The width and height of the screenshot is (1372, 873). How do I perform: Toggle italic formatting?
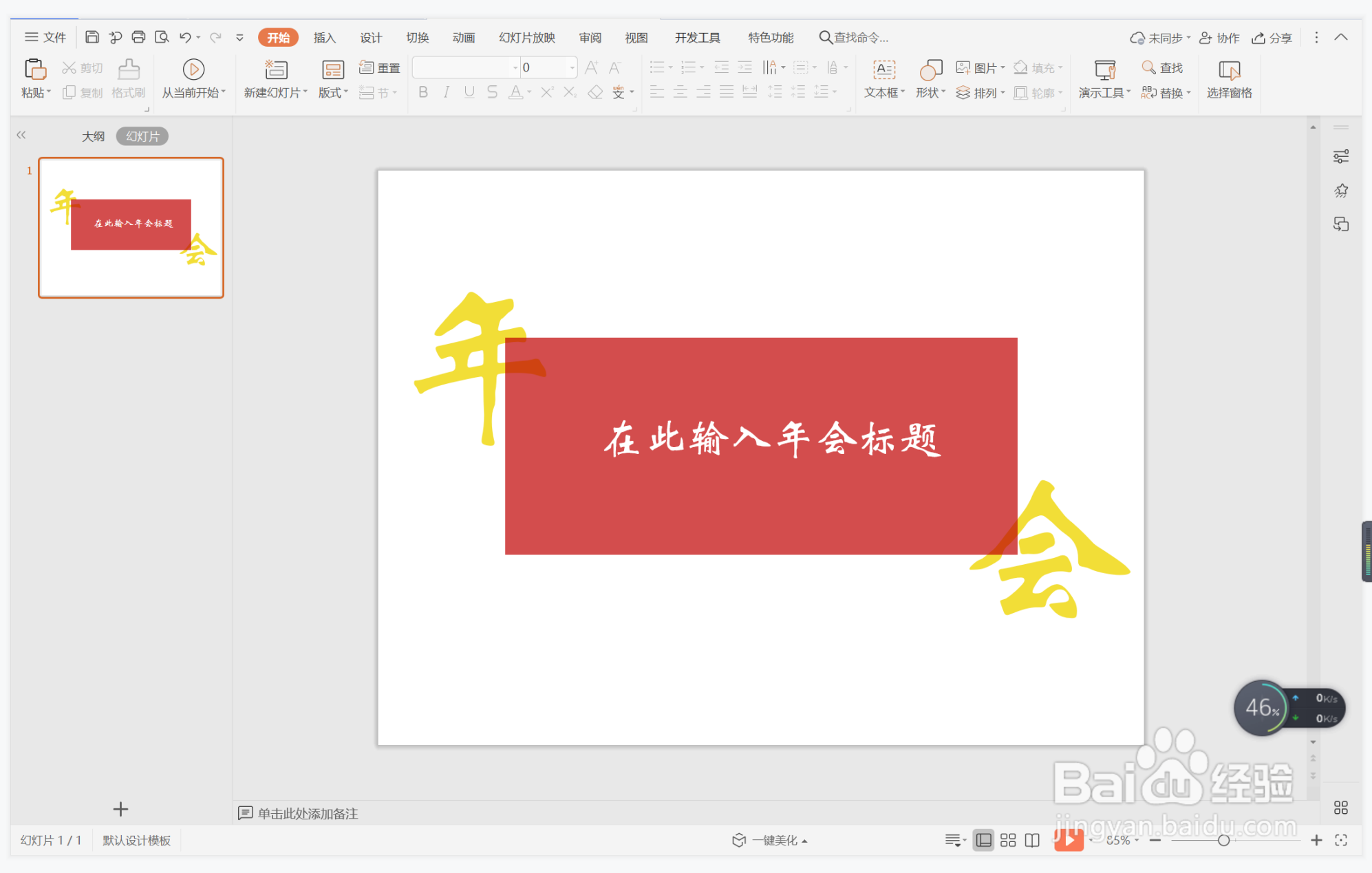pos(445,92)
